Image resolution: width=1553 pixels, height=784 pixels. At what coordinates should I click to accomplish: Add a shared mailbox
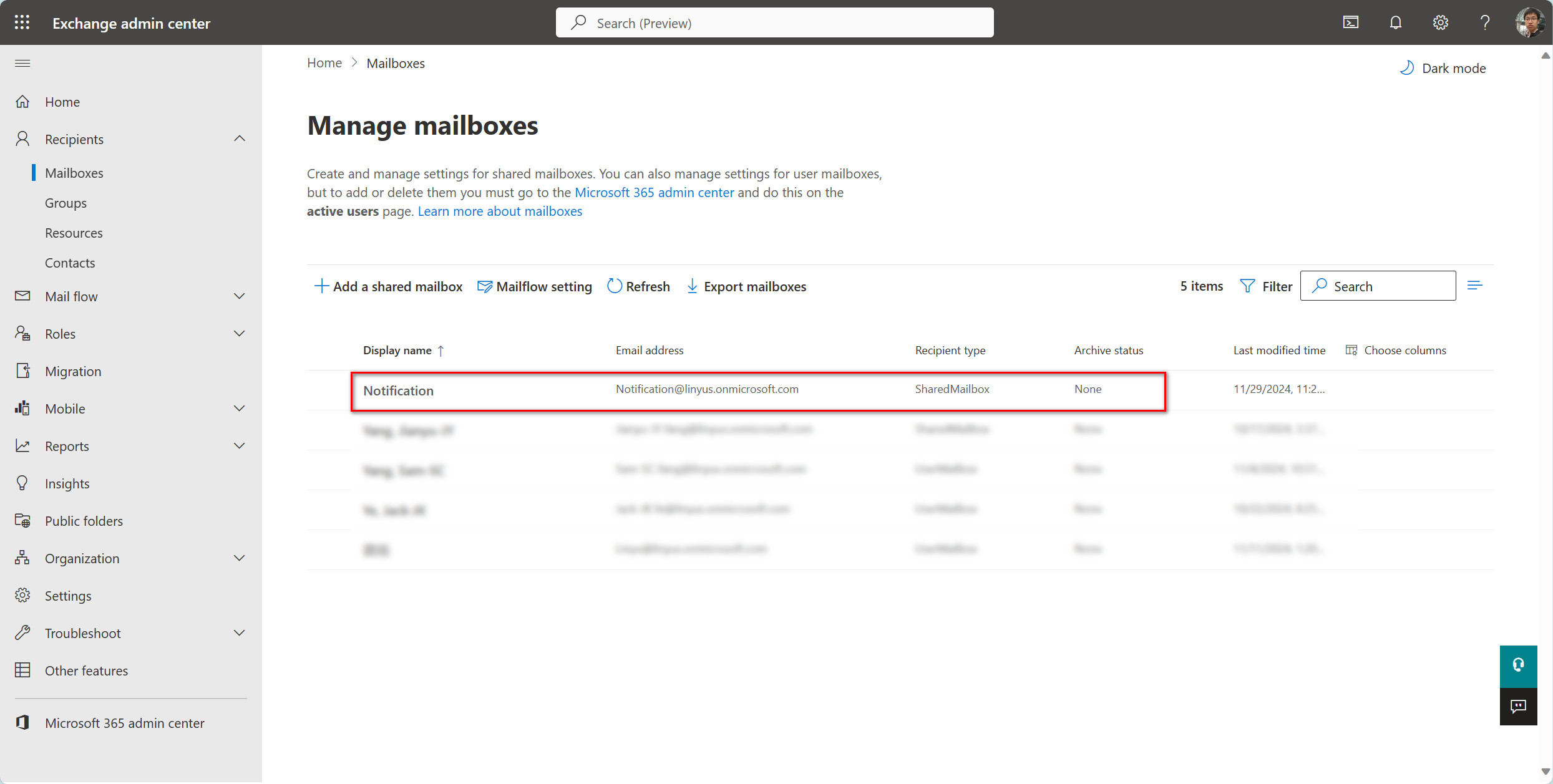click(x=388, y=286)
